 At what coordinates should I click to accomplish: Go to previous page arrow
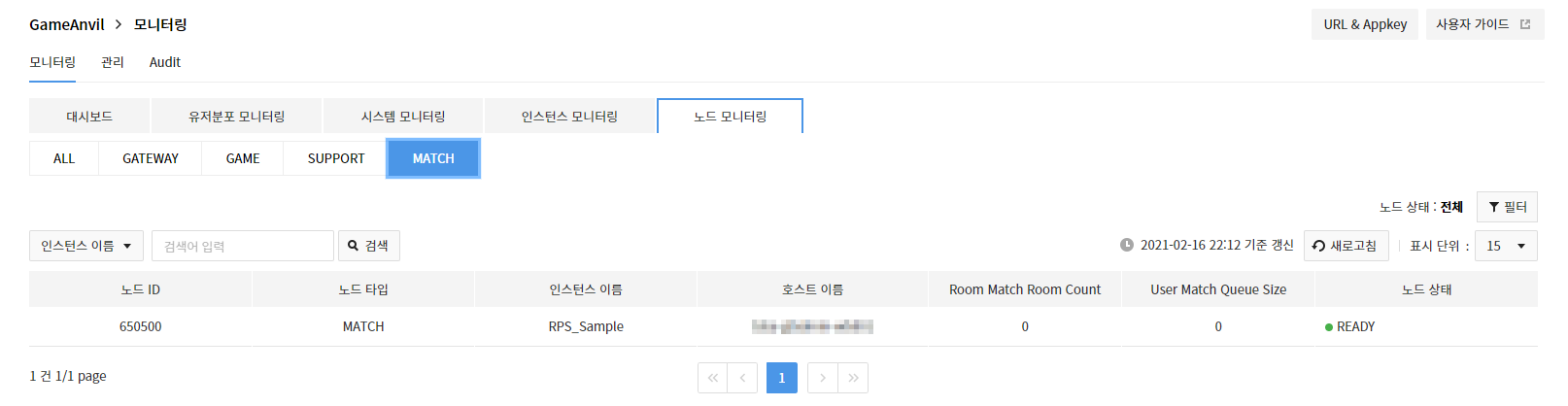click(743, 378)
